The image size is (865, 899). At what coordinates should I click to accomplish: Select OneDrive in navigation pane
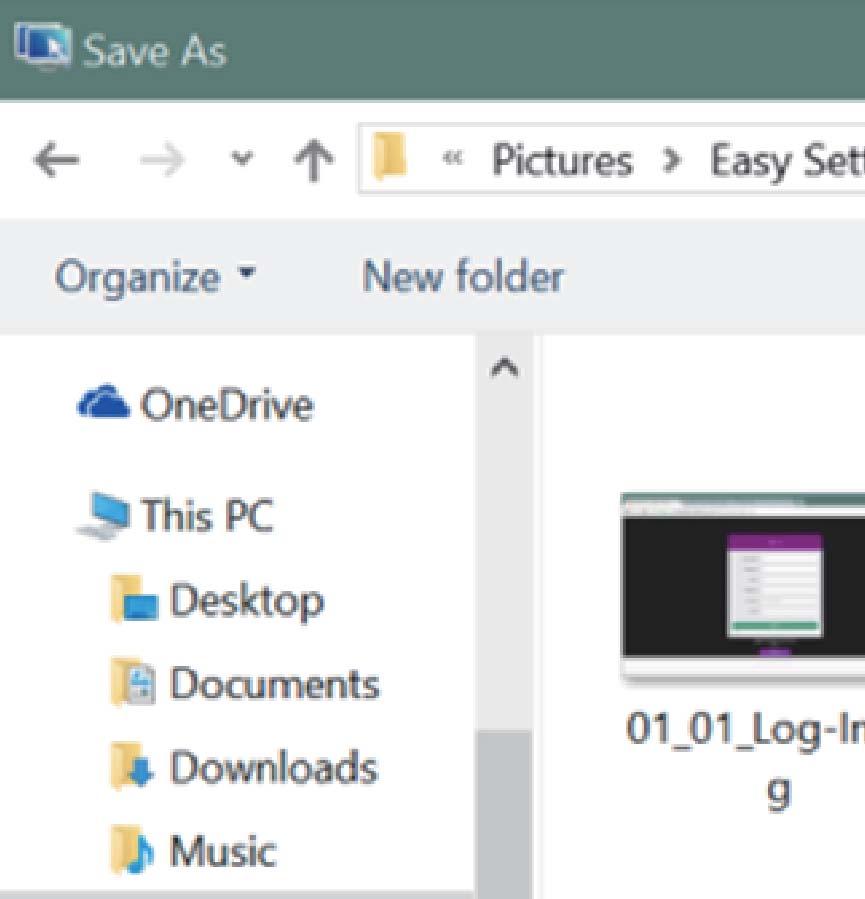(227, 405)
